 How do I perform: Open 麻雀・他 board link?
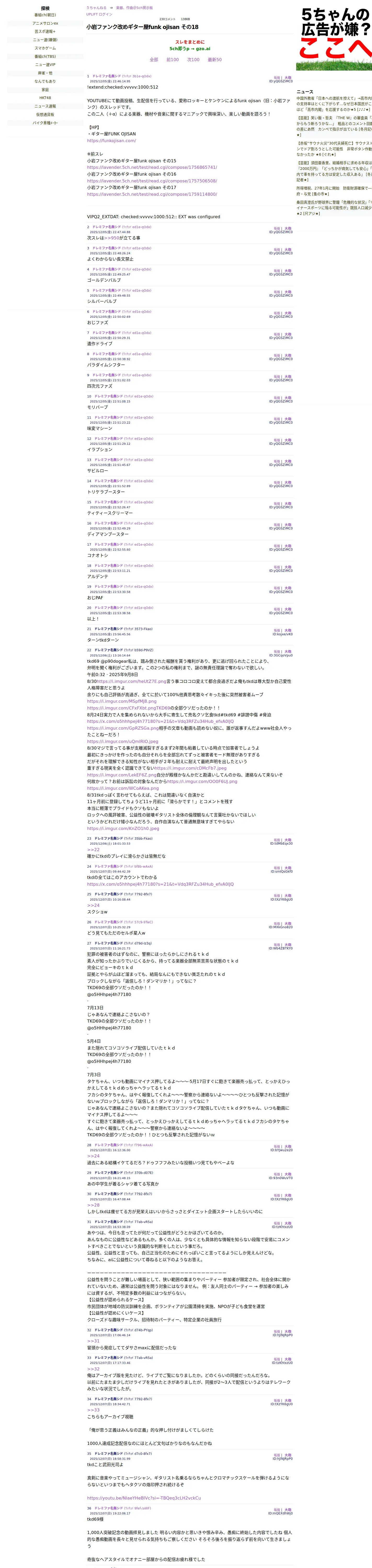coord(45,73)
